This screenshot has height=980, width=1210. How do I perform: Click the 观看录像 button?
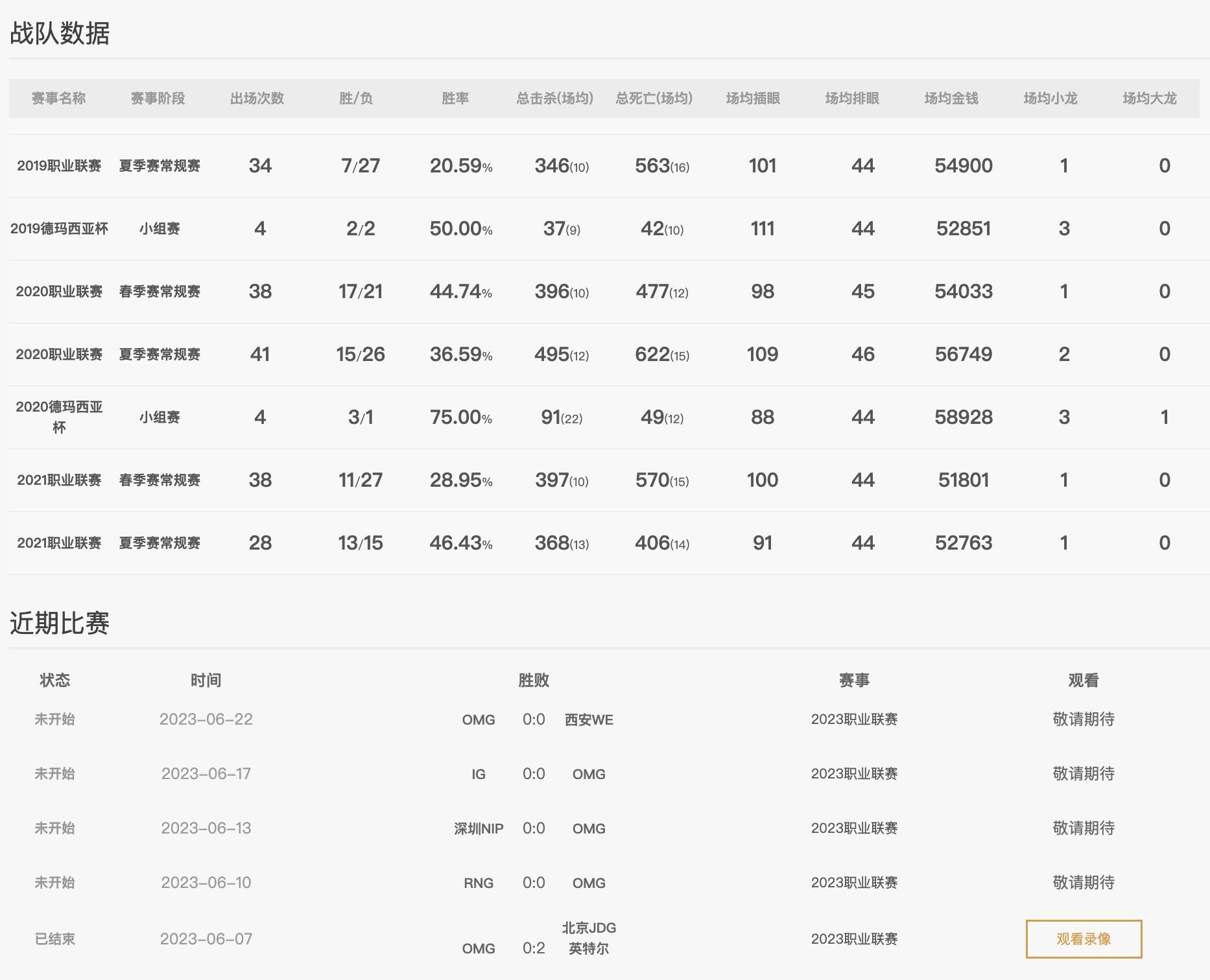tap(1083, 938)
